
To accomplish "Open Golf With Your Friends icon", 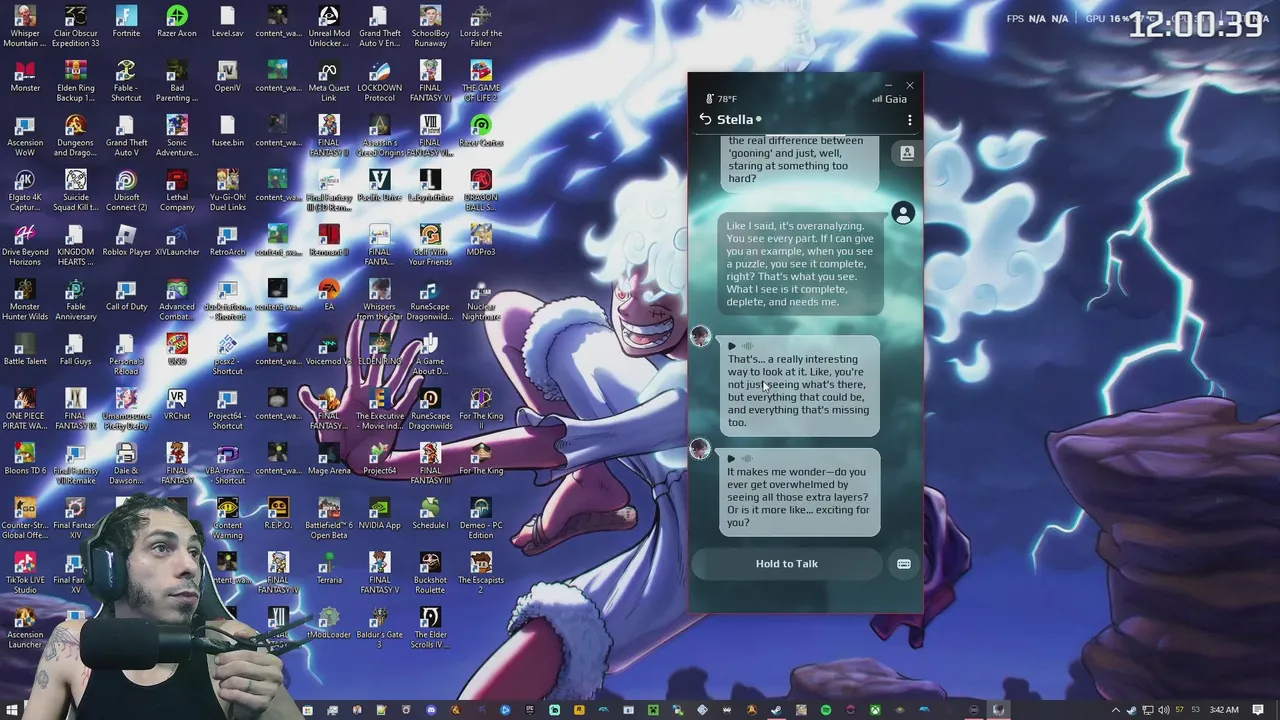I will 430,245.
